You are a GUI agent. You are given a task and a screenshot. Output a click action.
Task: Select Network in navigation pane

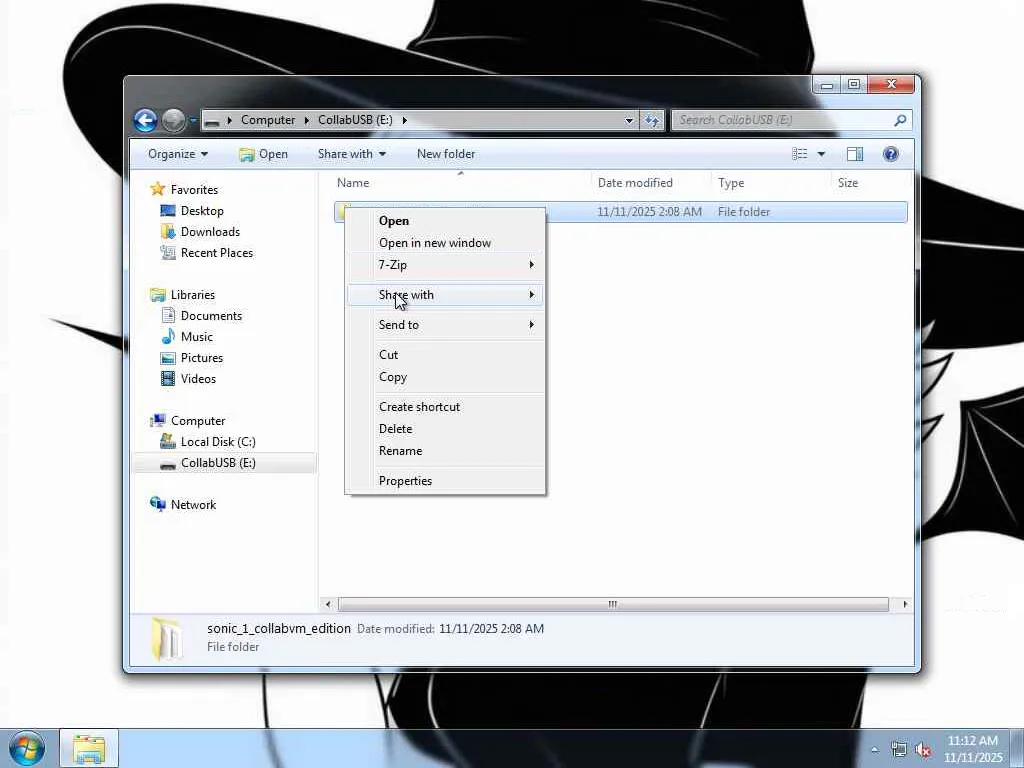193,505
